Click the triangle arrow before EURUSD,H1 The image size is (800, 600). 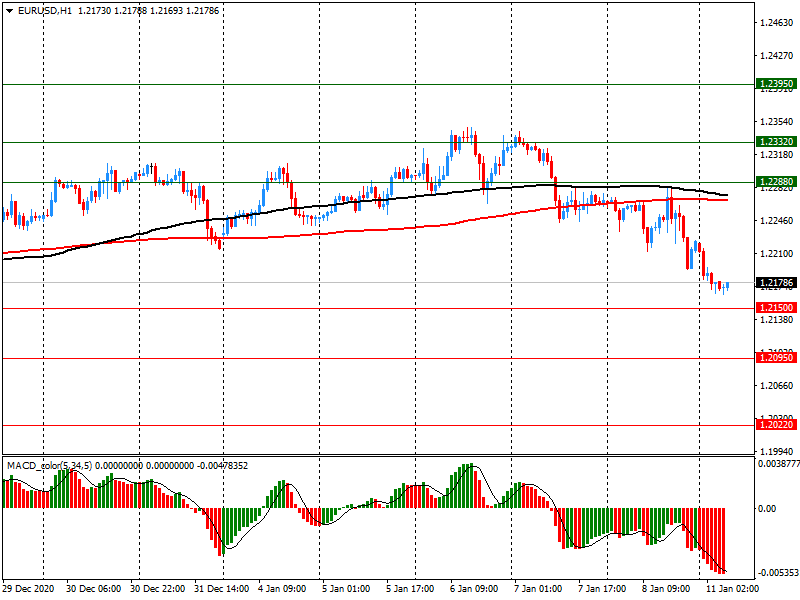pyautogui.click(x=9, y=10)
